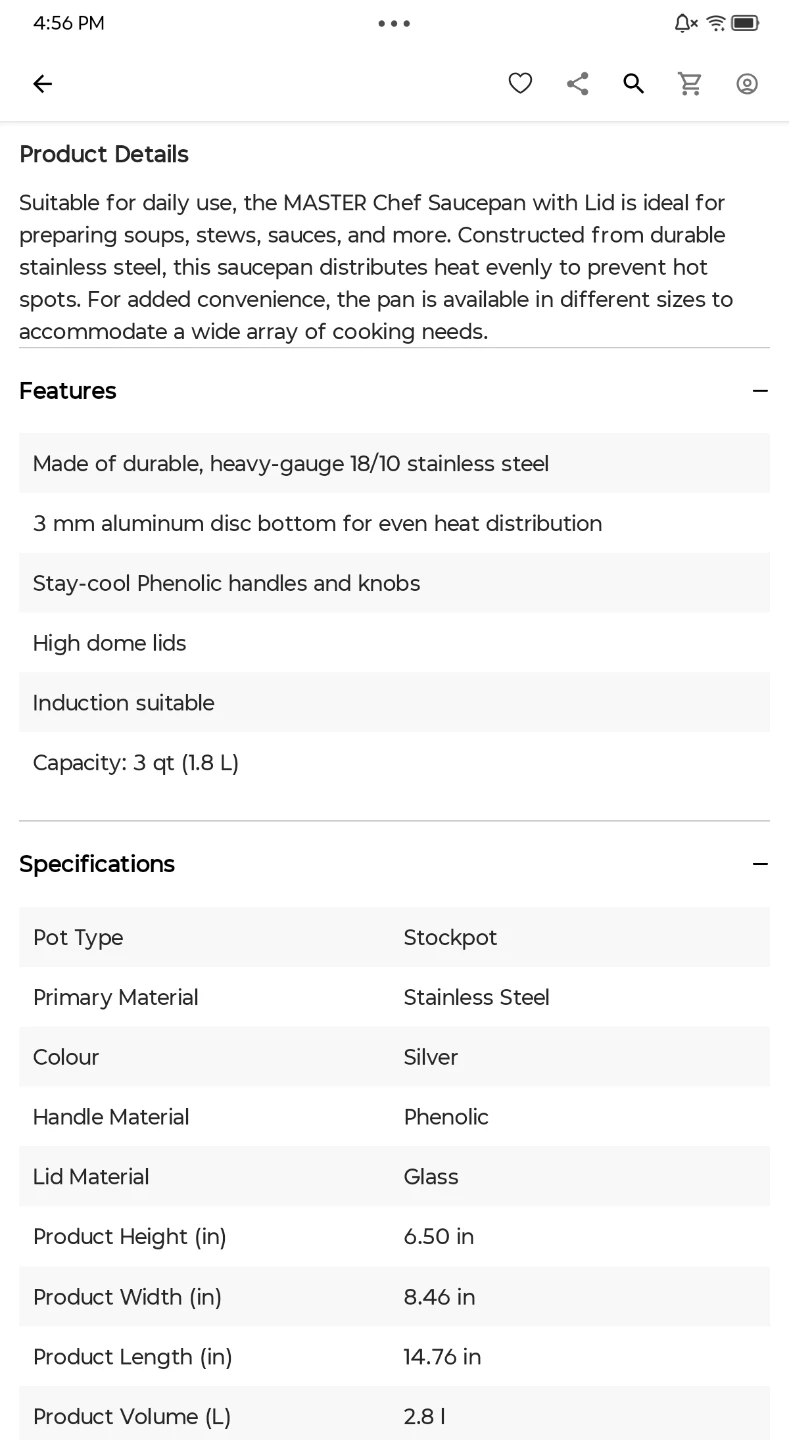Screen dimensions: 789x1440
Task: Tap the Product Volume 2.8 l value
Action: point(425,1416)
